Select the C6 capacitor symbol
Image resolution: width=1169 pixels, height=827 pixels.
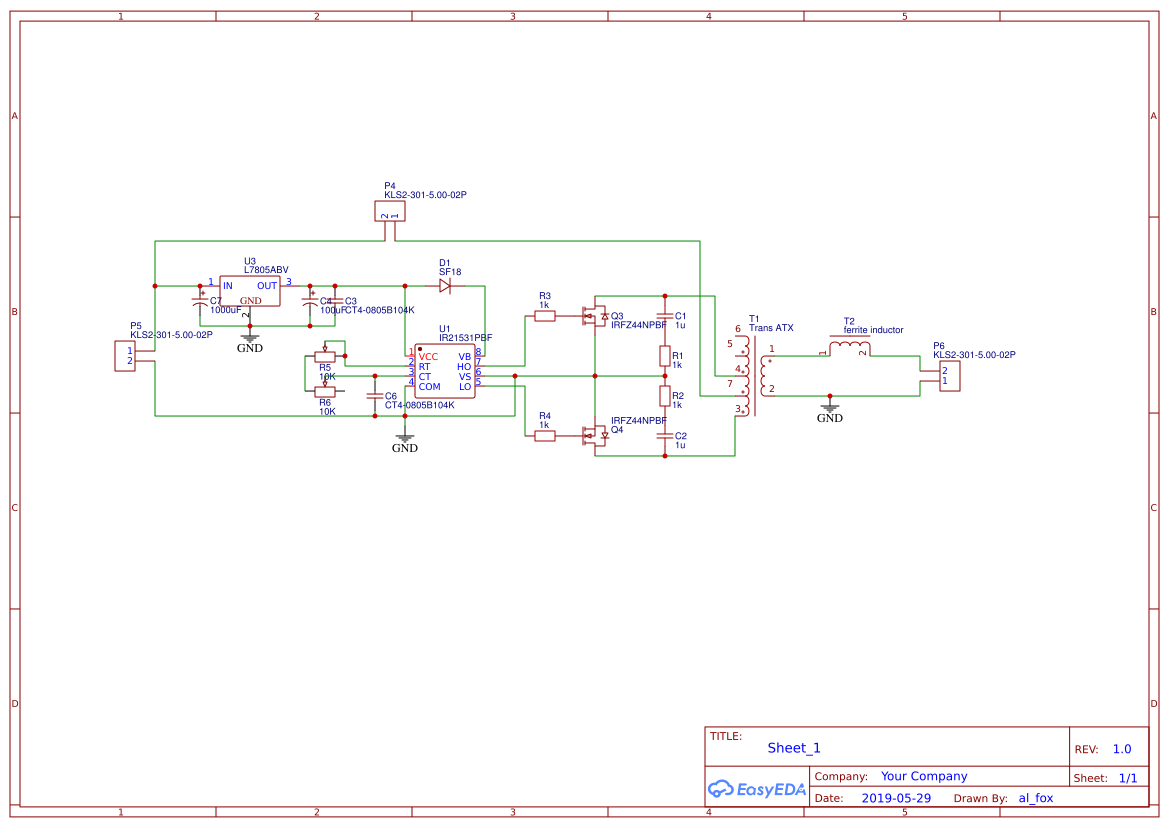pos(375,396)
